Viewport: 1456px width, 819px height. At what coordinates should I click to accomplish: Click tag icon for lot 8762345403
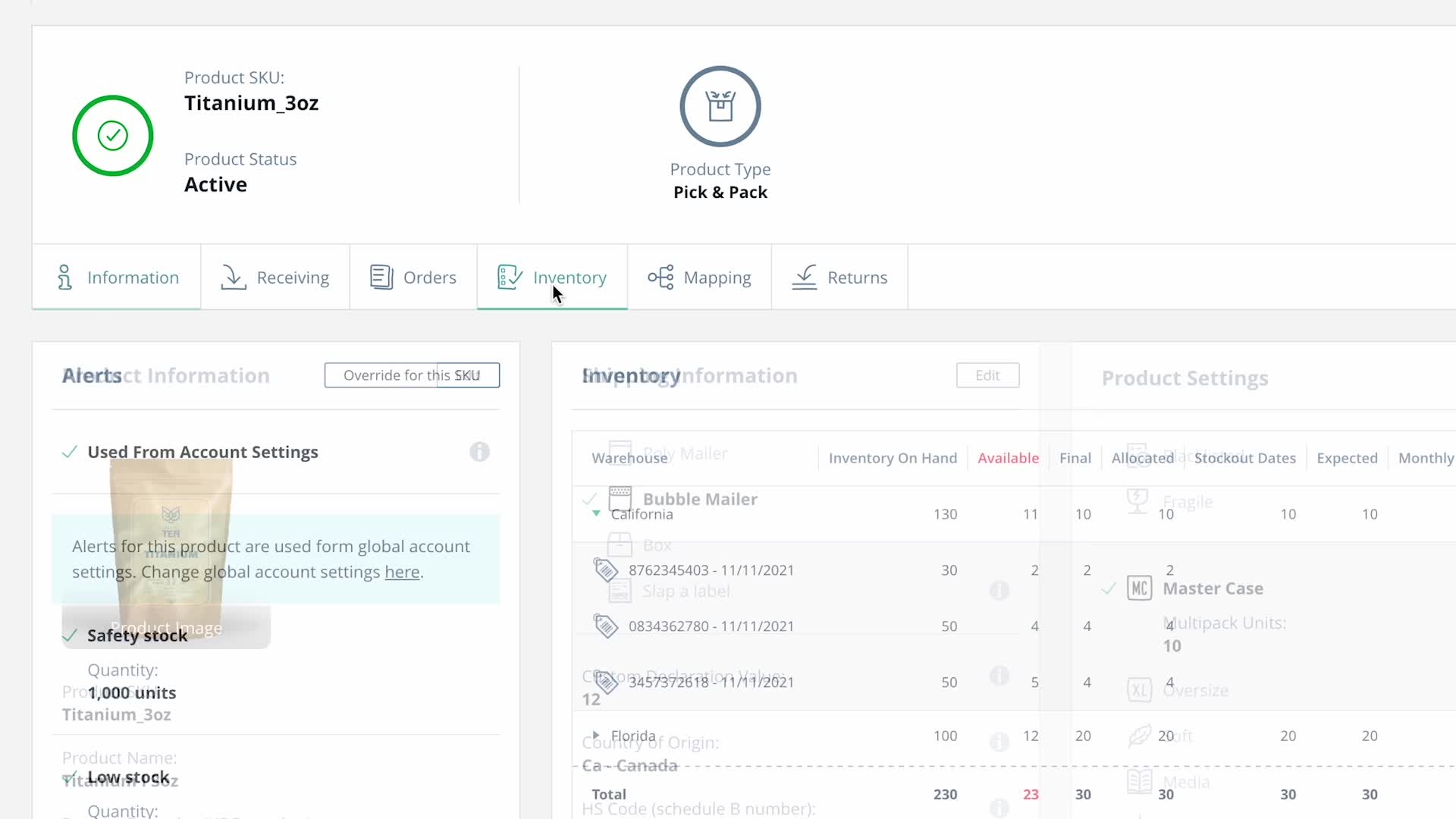(606, 570)
